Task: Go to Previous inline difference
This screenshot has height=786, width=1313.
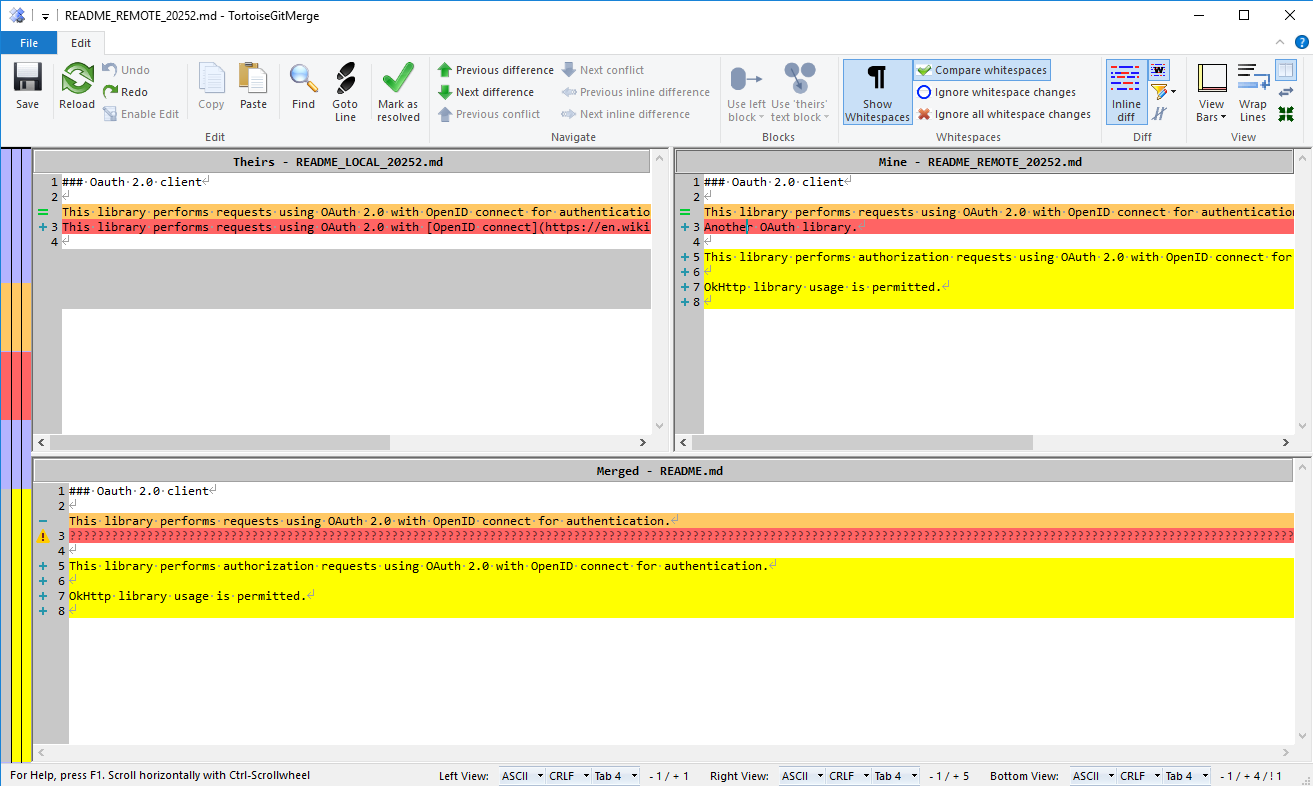Action: [x=635, y=92]
